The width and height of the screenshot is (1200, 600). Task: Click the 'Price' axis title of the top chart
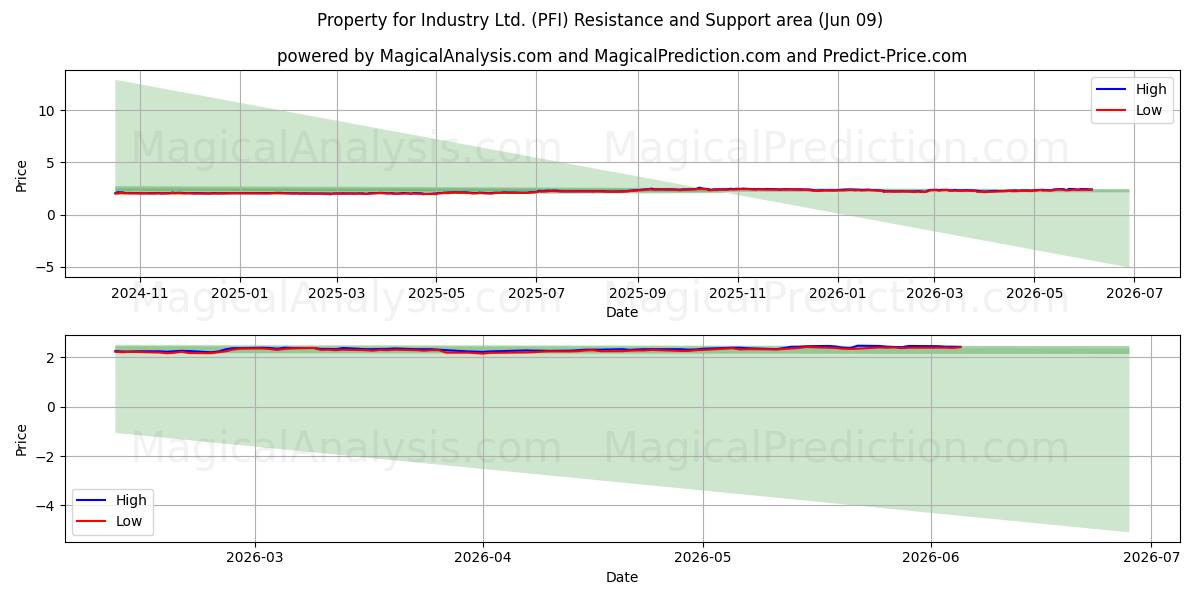pos(22,173)
